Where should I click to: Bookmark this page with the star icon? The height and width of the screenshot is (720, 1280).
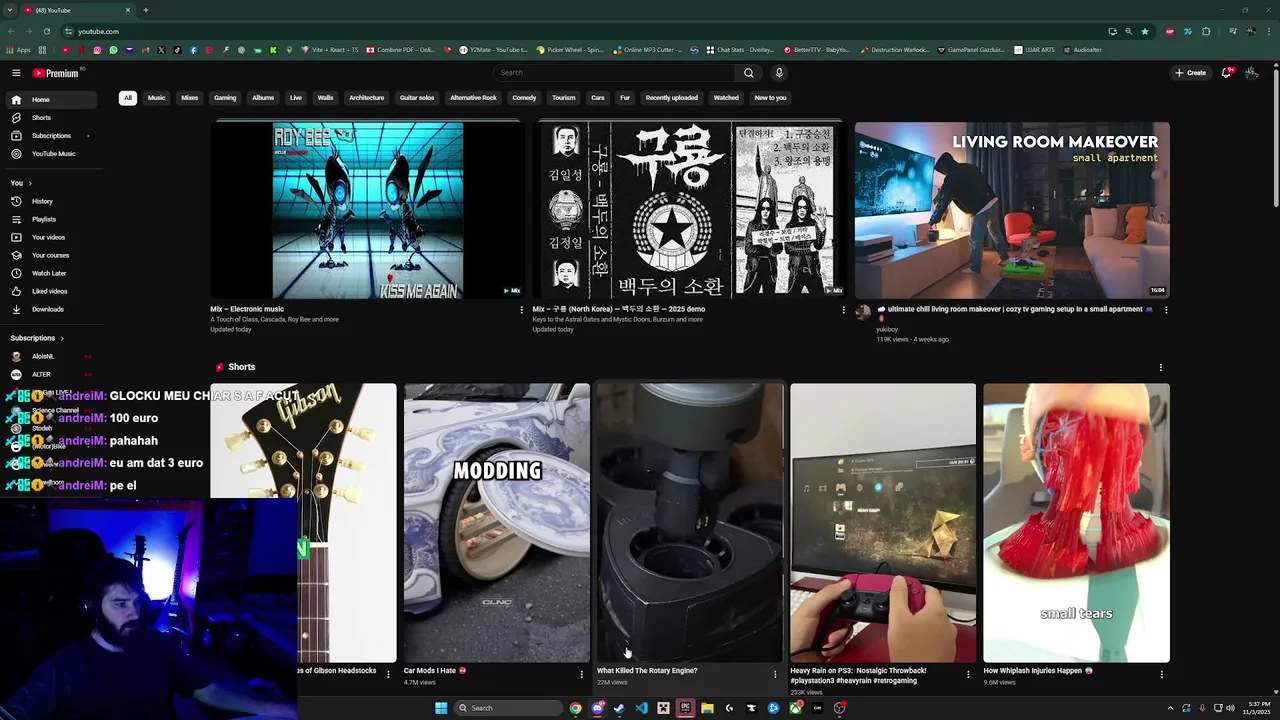[x=1145, y=31]
